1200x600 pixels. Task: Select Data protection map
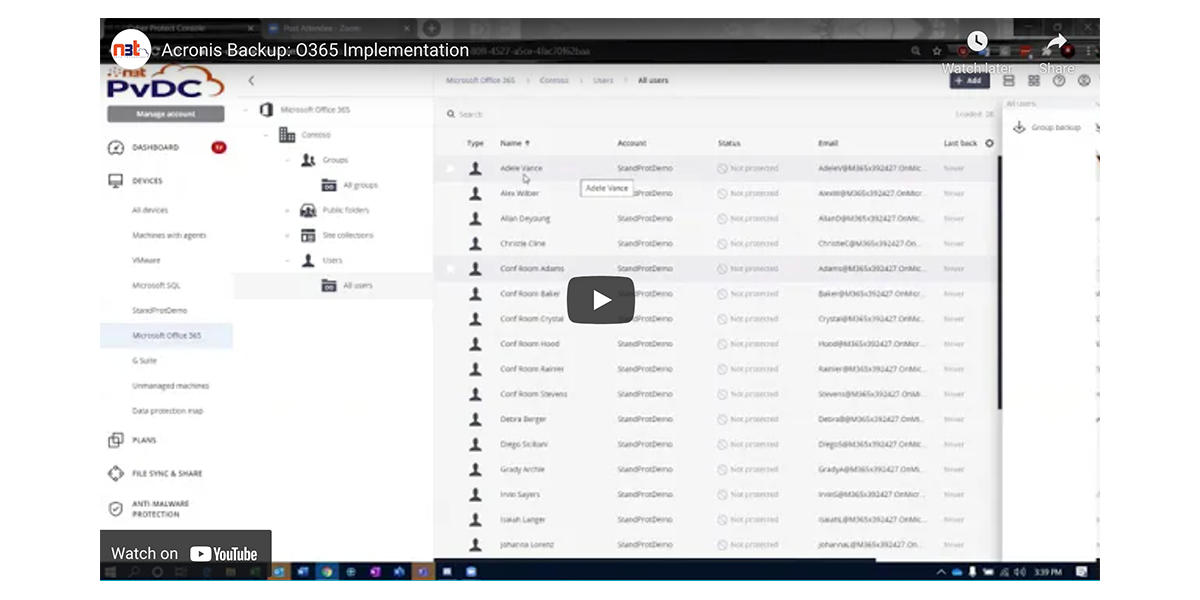click(x=168, y=411)
